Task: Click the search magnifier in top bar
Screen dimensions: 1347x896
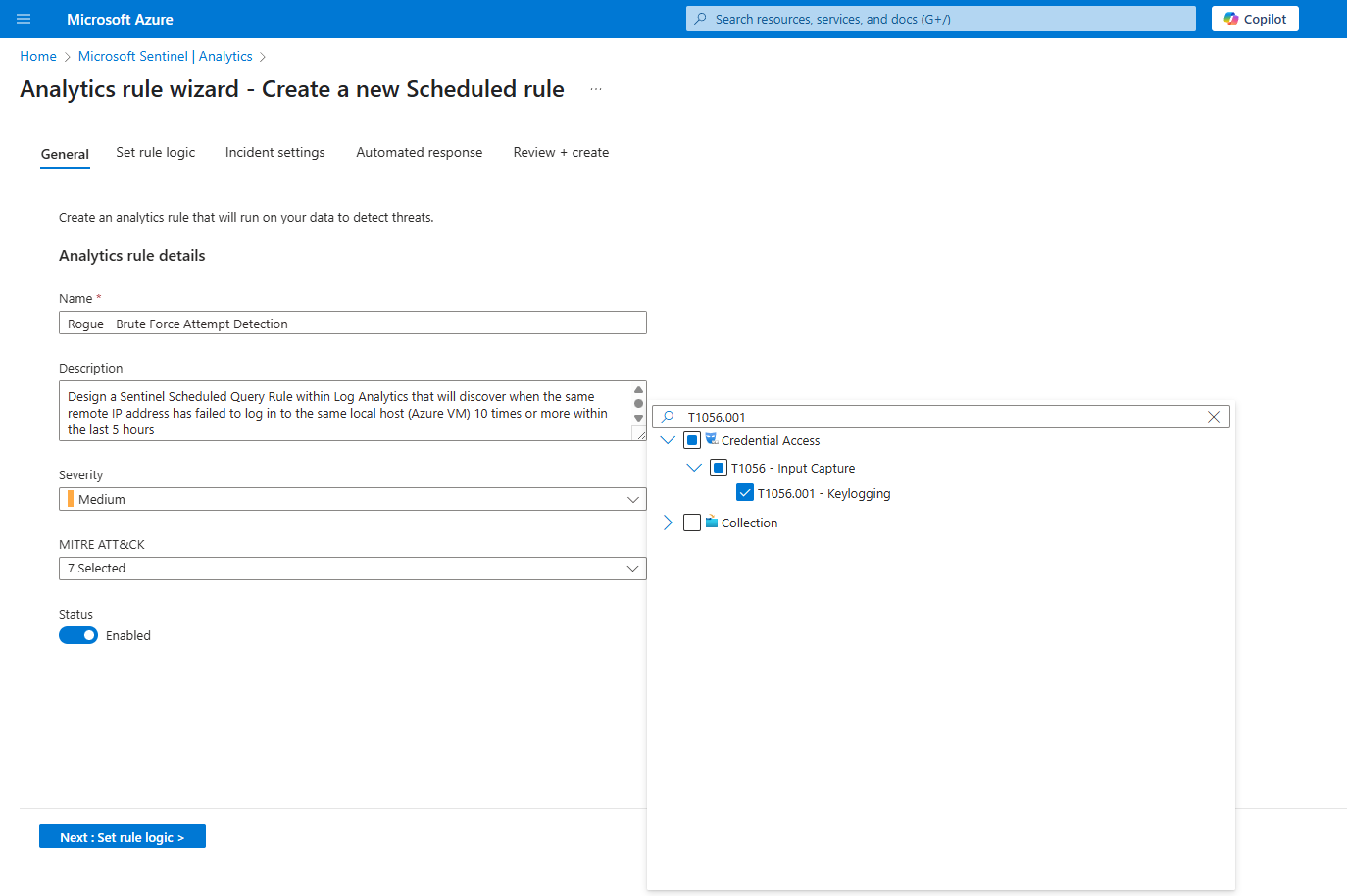Action: coord(701,19)
